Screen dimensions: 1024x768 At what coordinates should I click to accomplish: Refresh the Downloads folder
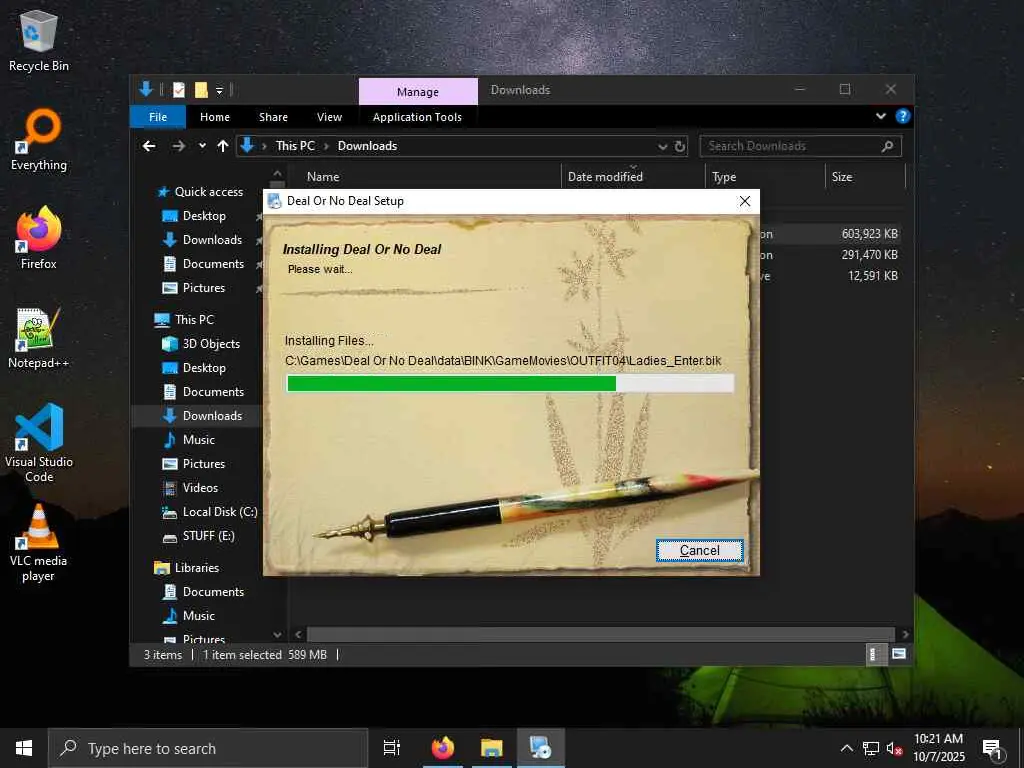(x=680, y=146)
